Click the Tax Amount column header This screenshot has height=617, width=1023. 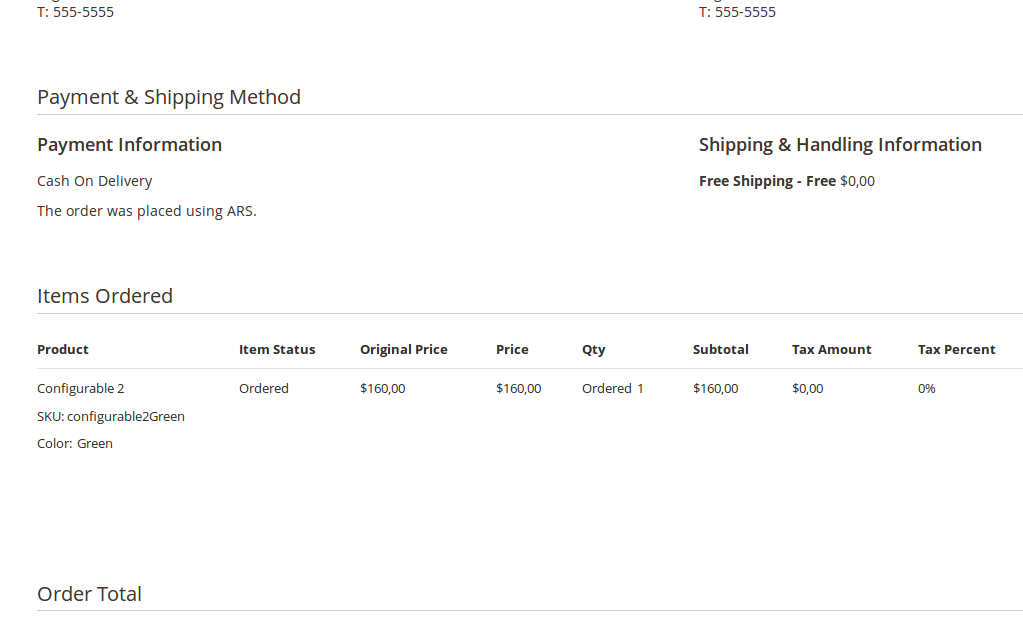(x=831, y=349)
